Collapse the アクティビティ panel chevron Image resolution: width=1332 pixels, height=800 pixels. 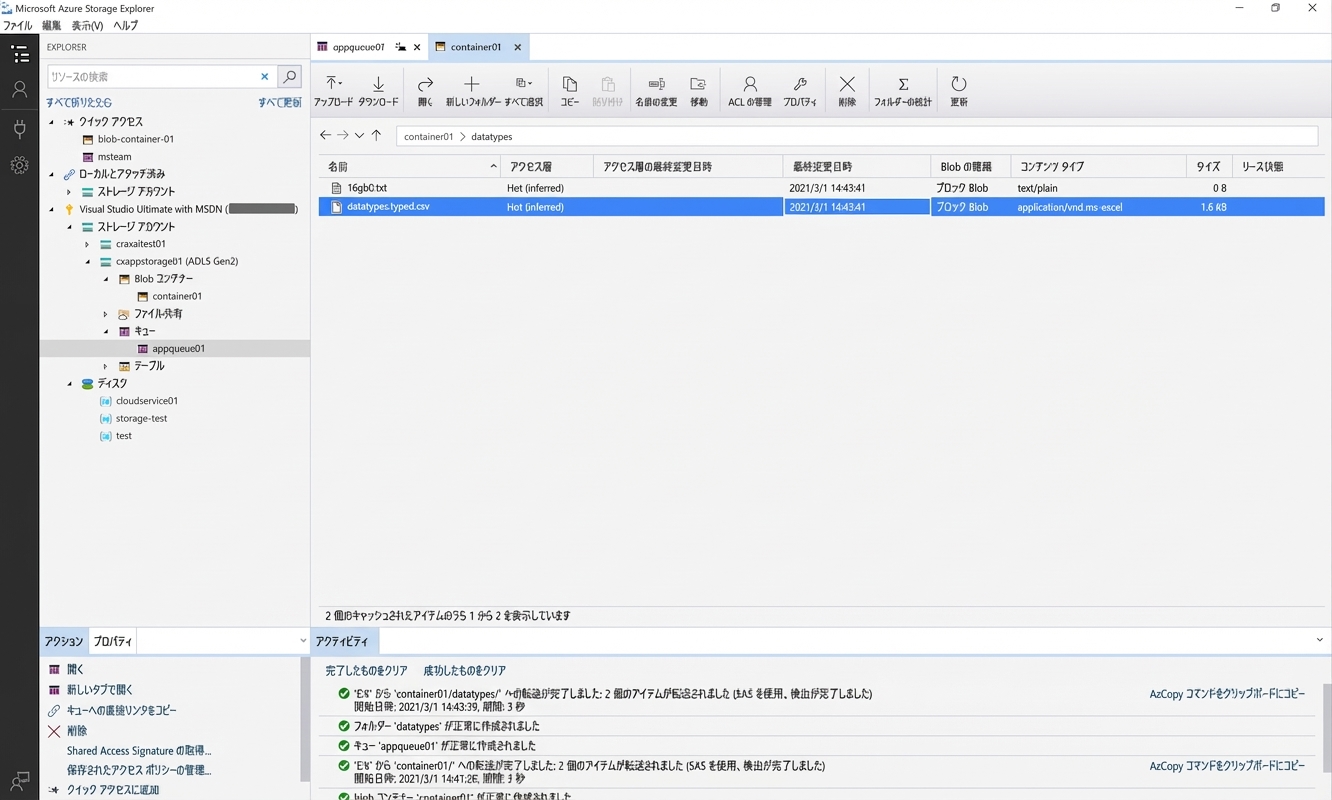[1319, 641]
